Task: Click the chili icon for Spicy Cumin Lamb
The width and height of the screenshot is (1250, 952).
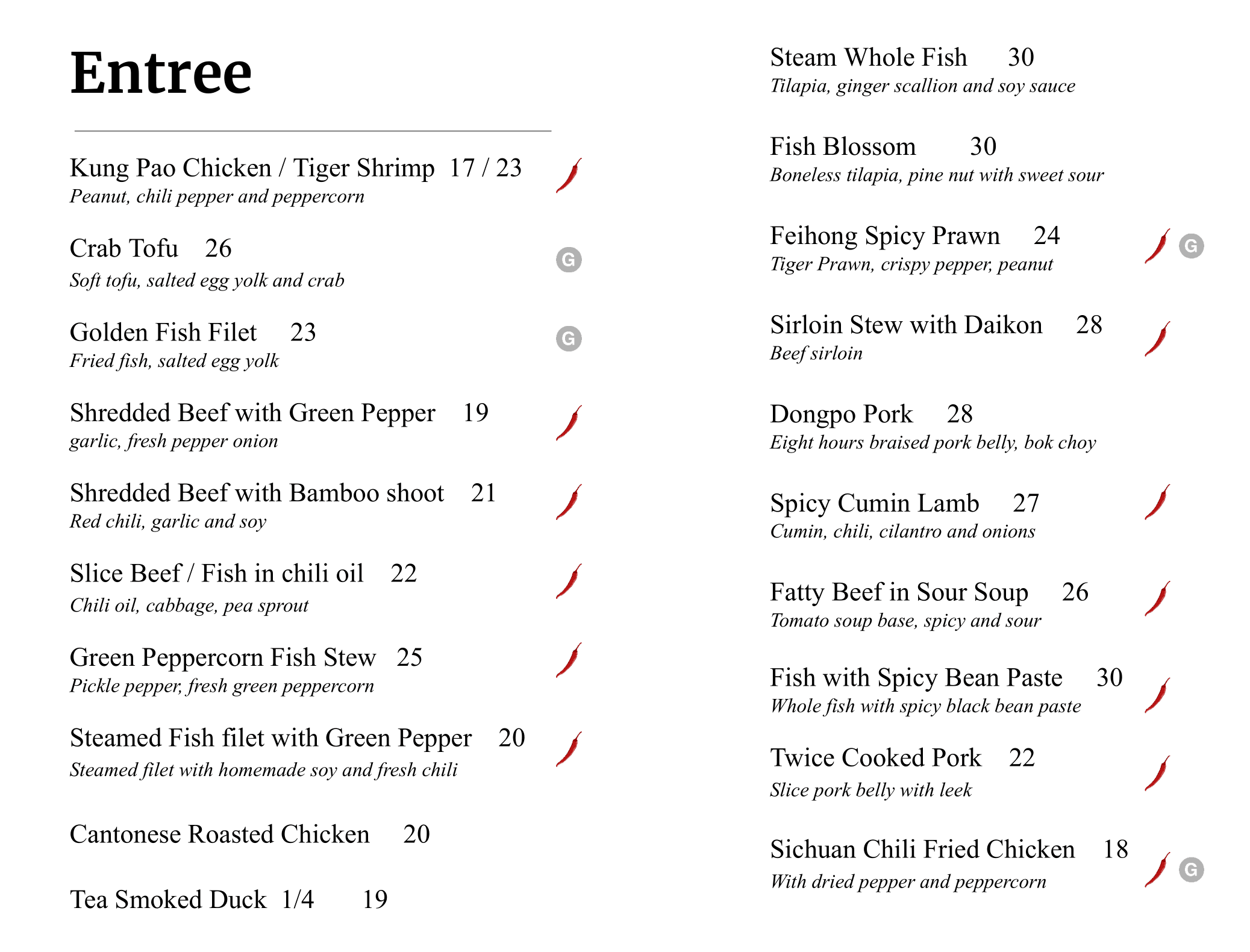Action: click(1158, 502)
